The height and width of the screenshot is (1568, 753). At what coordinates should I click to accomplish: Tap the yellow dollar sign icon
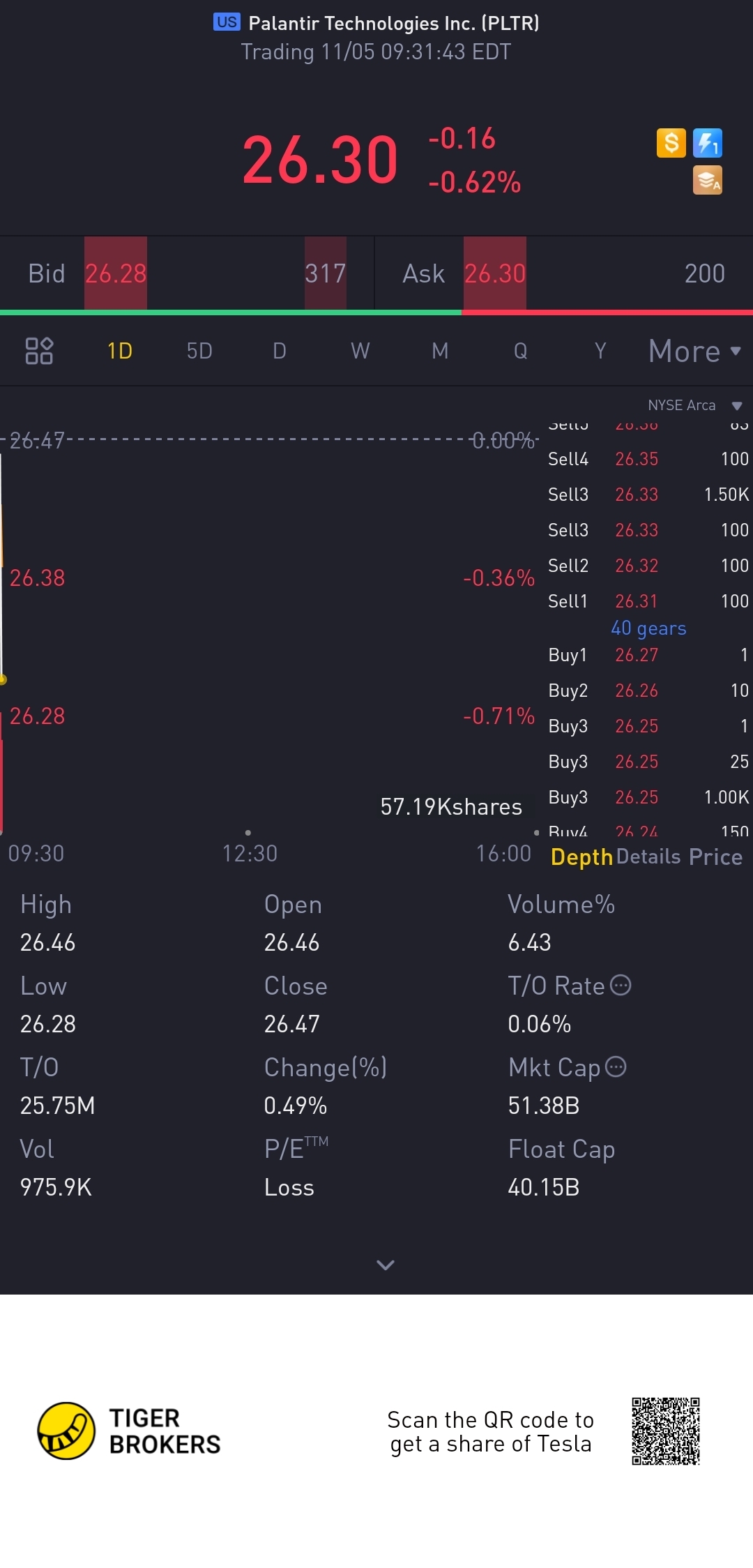tap(671, 143)
